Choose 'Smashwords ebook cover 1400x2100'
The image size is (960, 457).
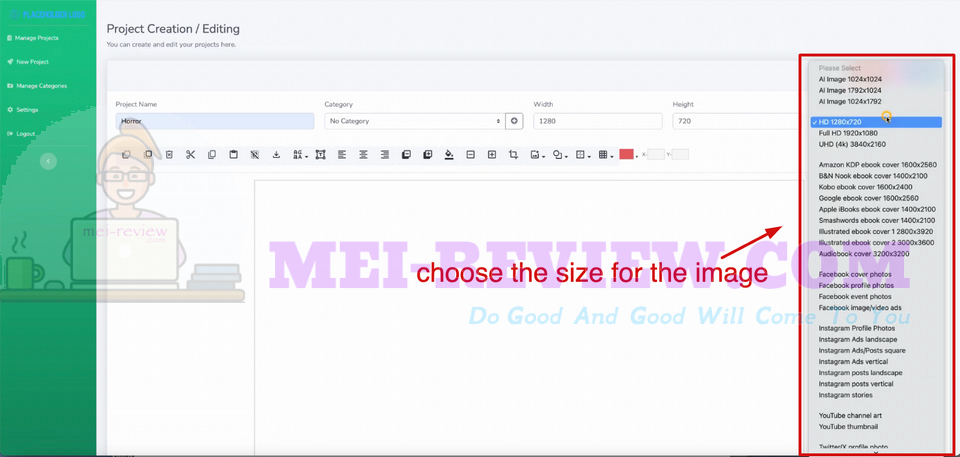[876, 220]
